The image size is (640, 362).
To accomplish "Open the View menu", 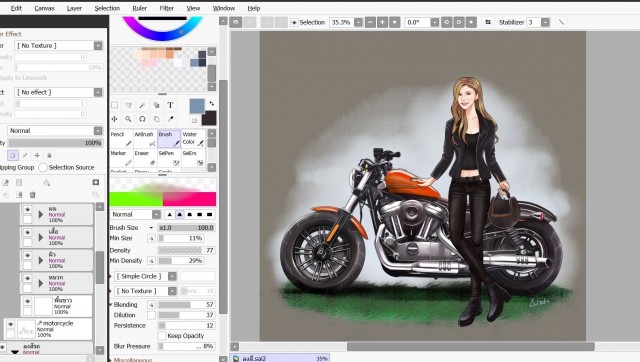I will coord(193,8).
